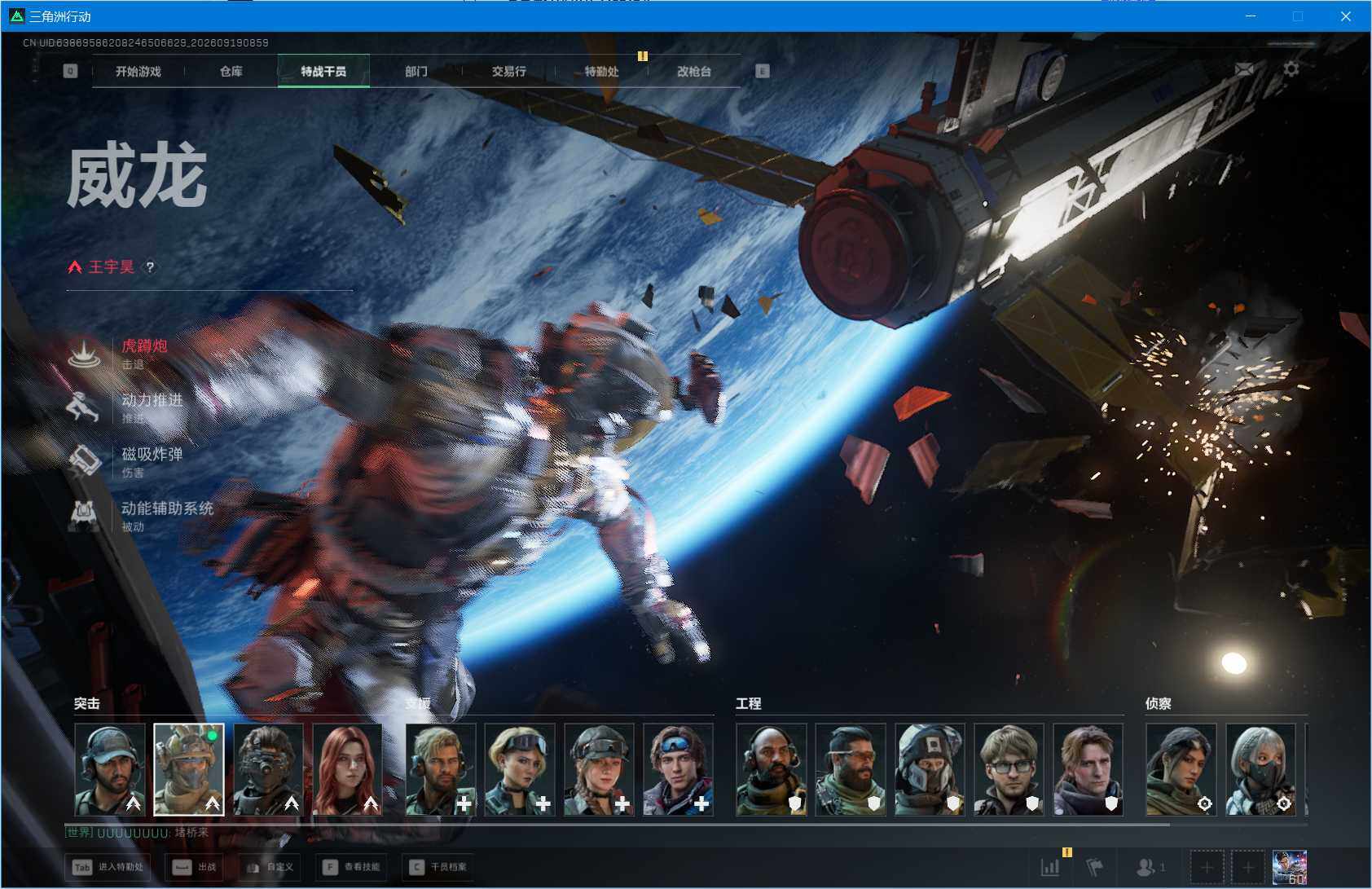This screenshot has width=1372, height=889.
Task: Select the support operator with blue goggles
Action: tap(678, 769)
